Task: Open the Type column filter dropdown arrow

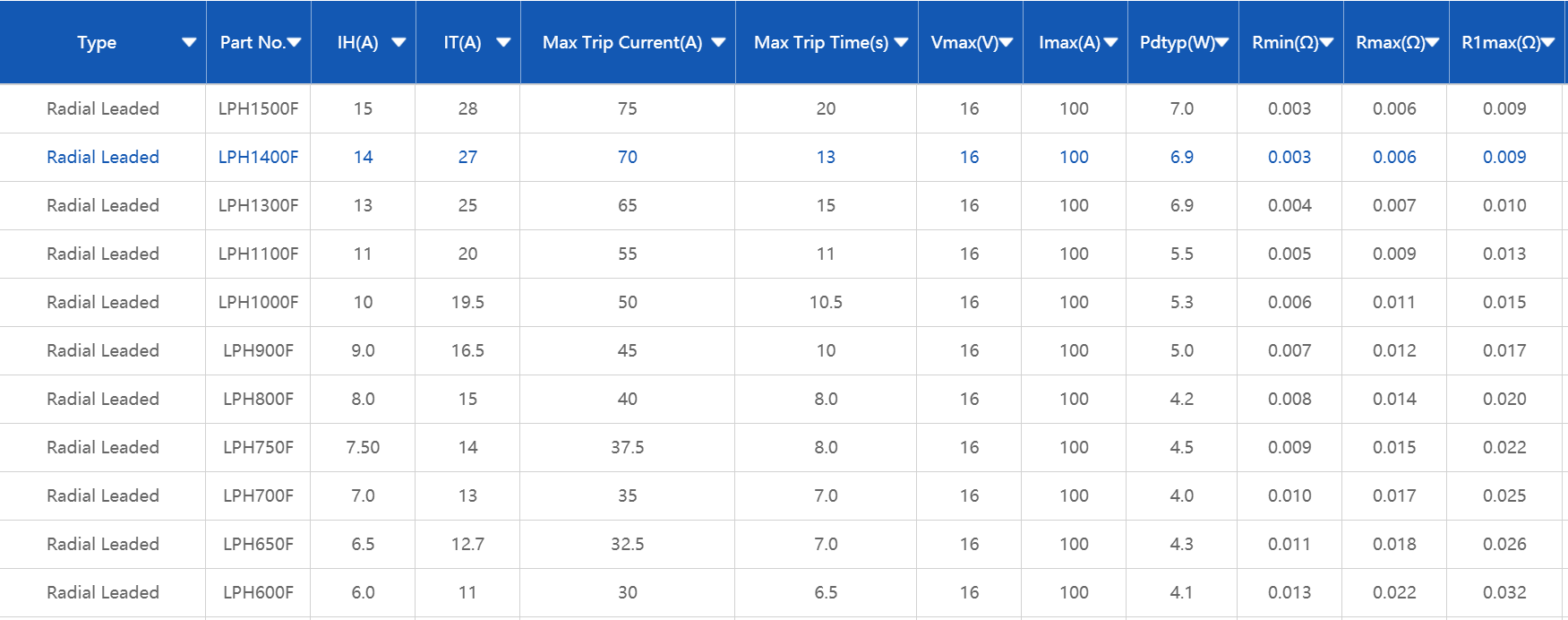Action: pos(189,43)
